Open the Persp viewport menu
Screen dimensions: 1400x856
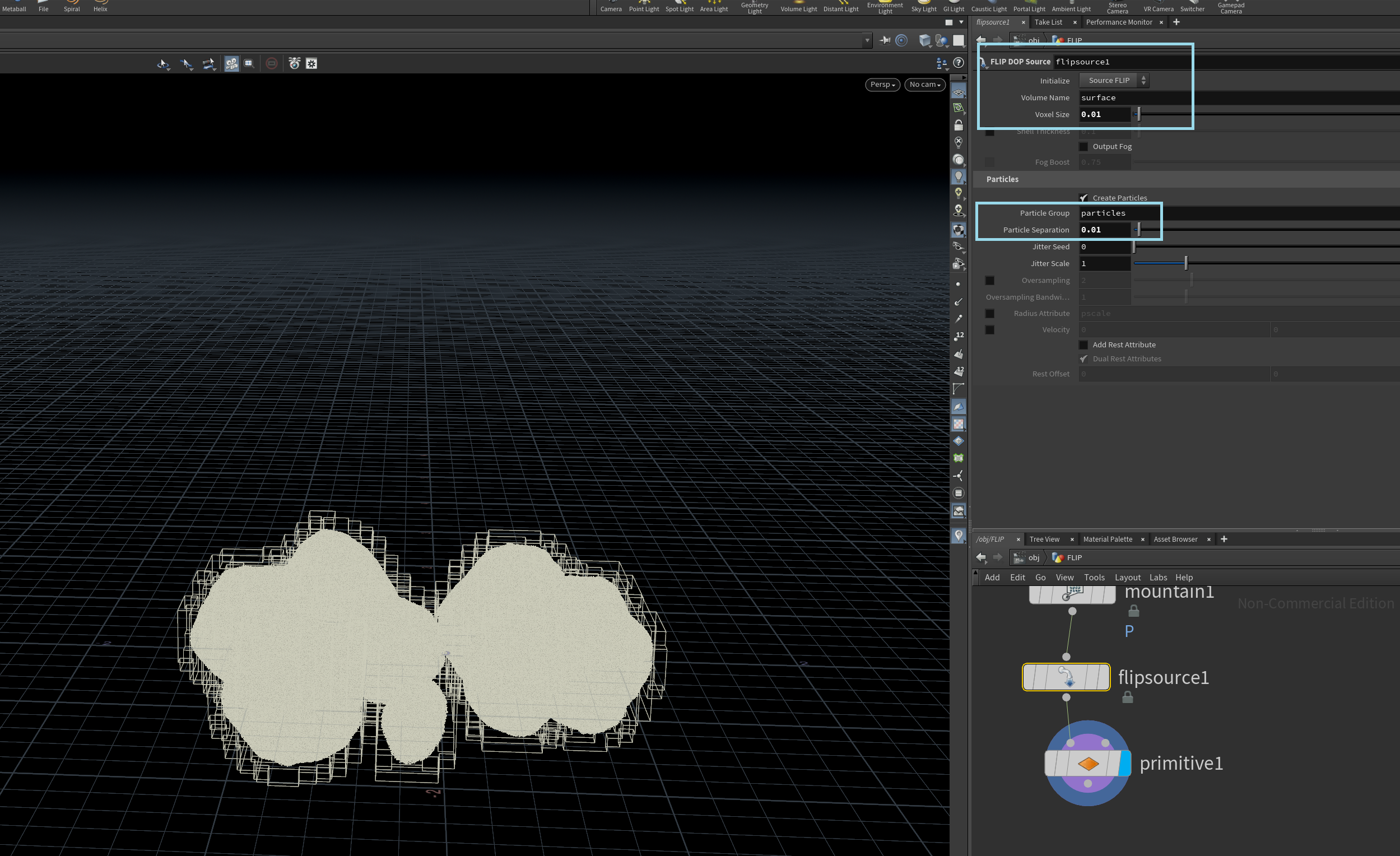coord(882,85)
